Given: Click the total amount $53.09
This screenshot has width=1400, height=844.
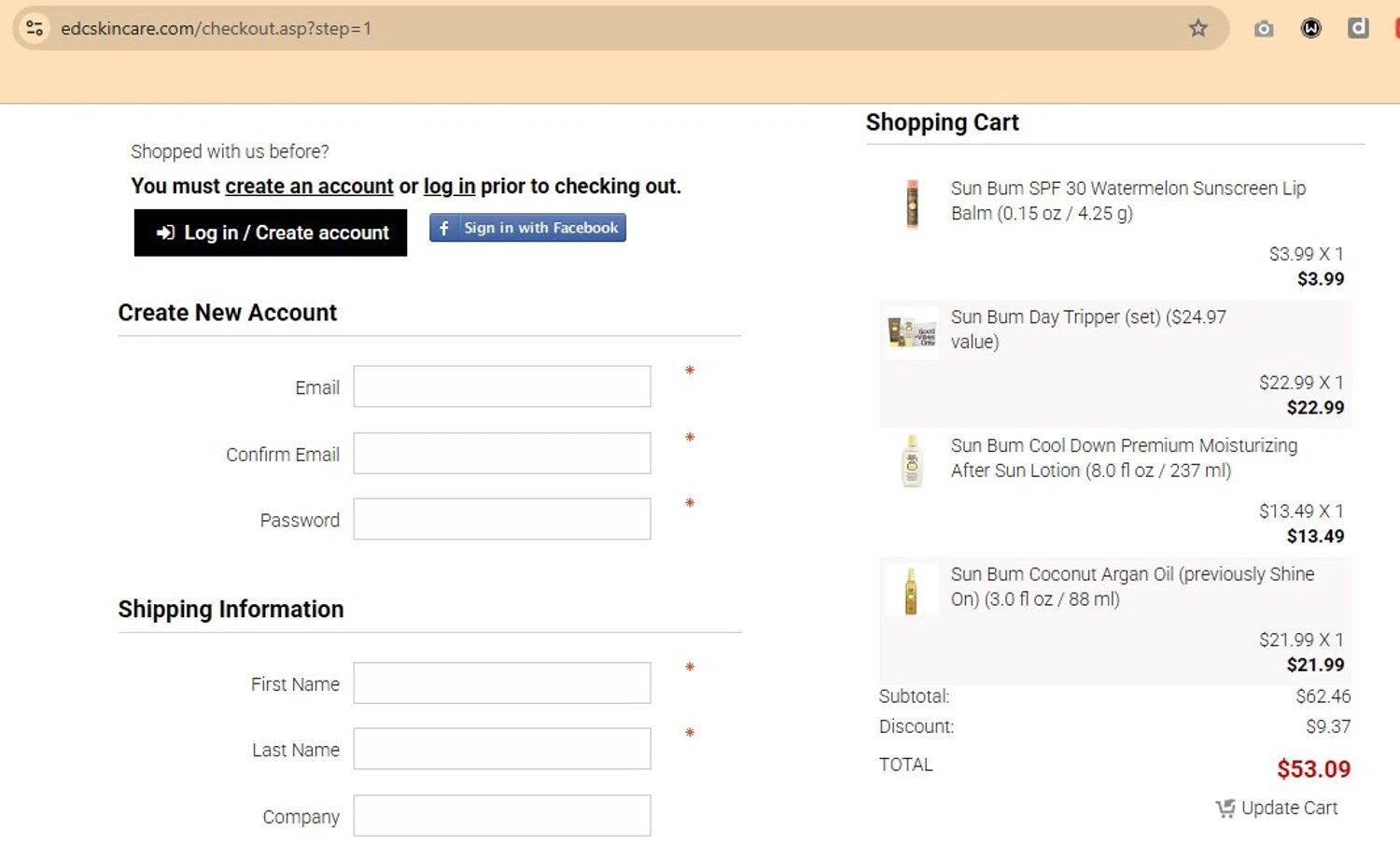Looking at the screenshot, I should [1313, 769].
